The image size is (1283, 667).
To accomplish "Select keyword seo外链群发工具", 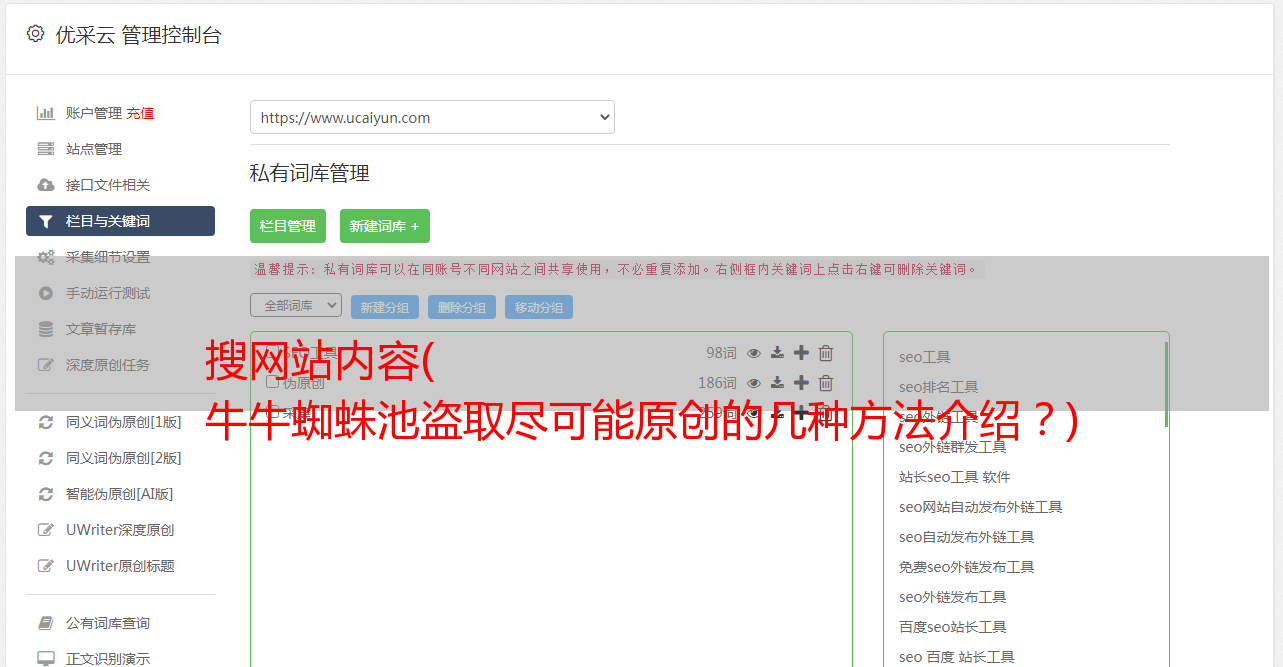I will tap(953, 447).
